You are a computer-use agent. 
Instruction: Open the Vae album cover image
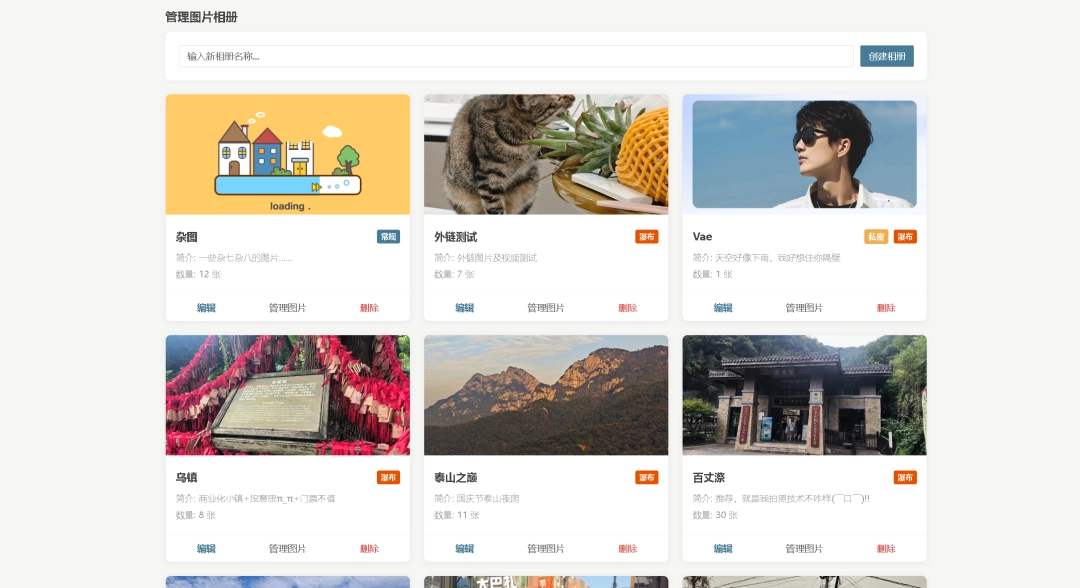coord(804,154)
